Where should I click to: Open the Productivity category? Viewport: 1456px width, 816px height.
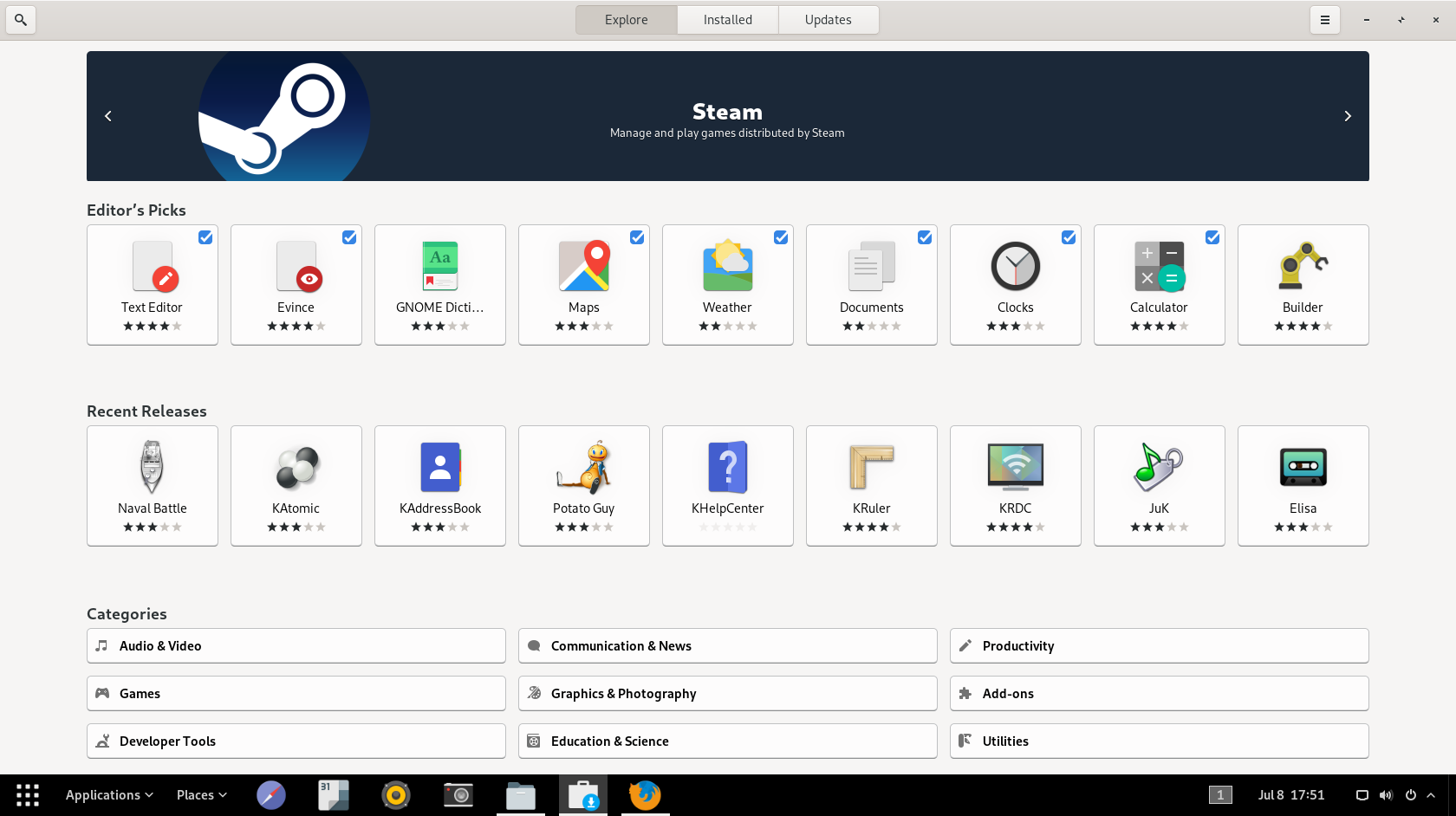click(1160, 646)
